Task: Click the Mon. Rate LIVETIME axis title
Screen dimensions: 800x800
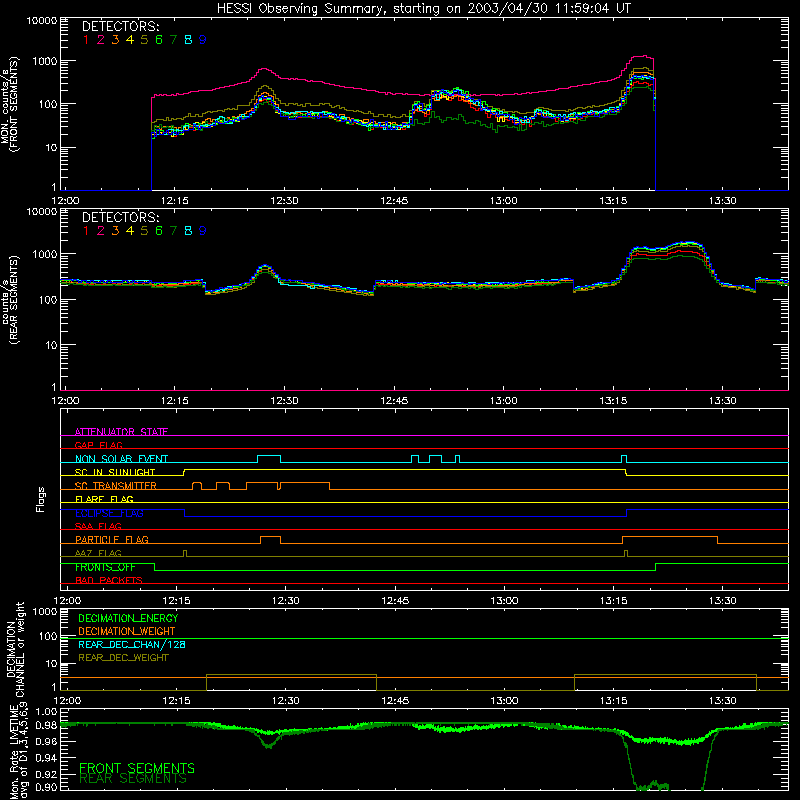Action: (18, 750)
